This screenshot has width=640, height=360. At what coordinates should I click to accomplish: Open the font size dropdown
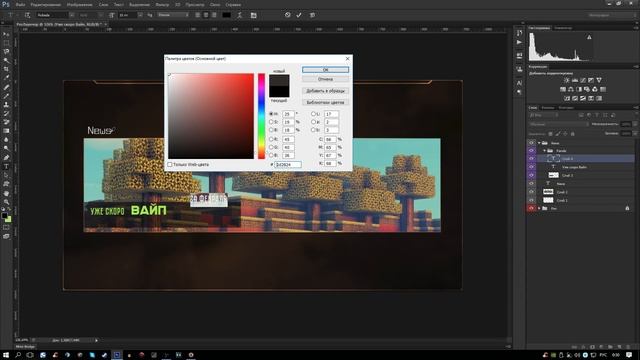coord(140,15)
